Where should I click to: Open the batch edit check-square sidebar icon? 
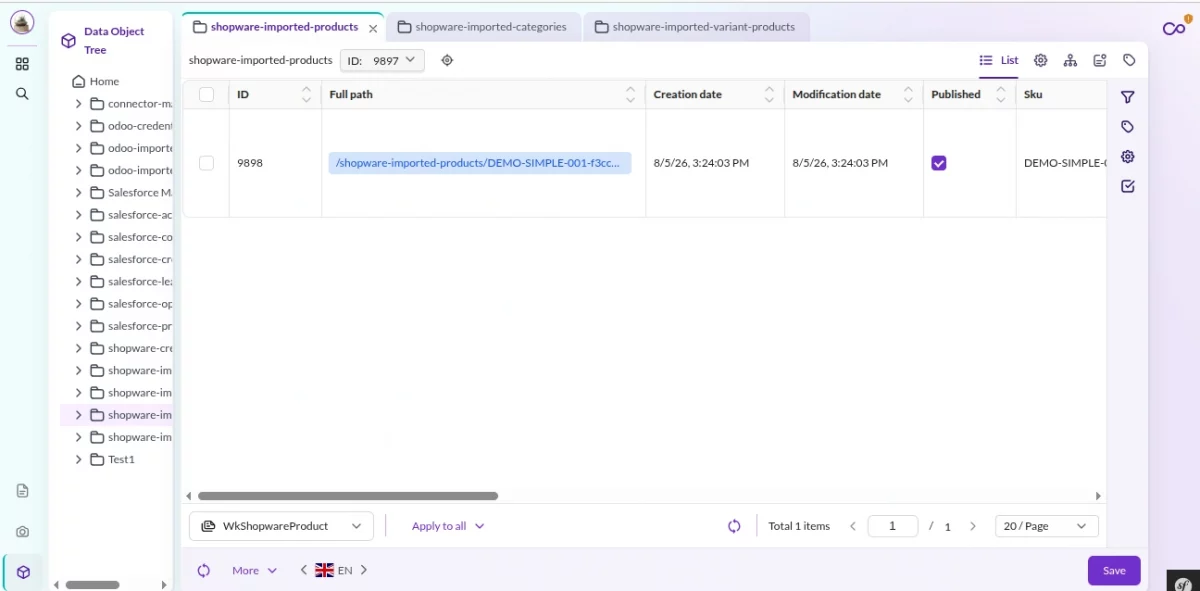(x=1128, y=186)
